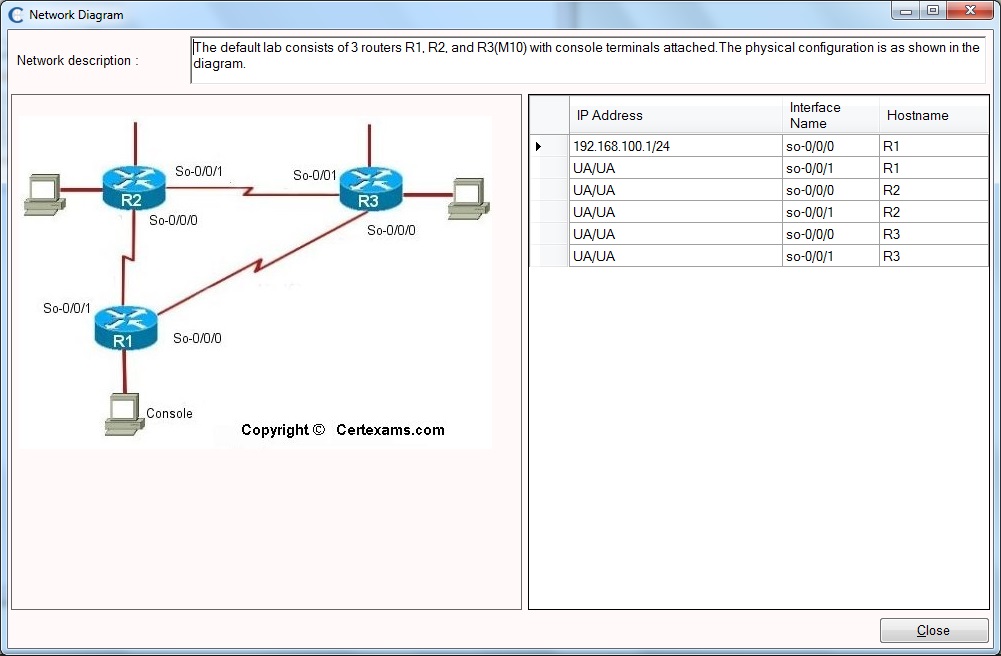This screenshot has height=656, width=1001.
Task: Select the R1 router icon
Action: 125,326
